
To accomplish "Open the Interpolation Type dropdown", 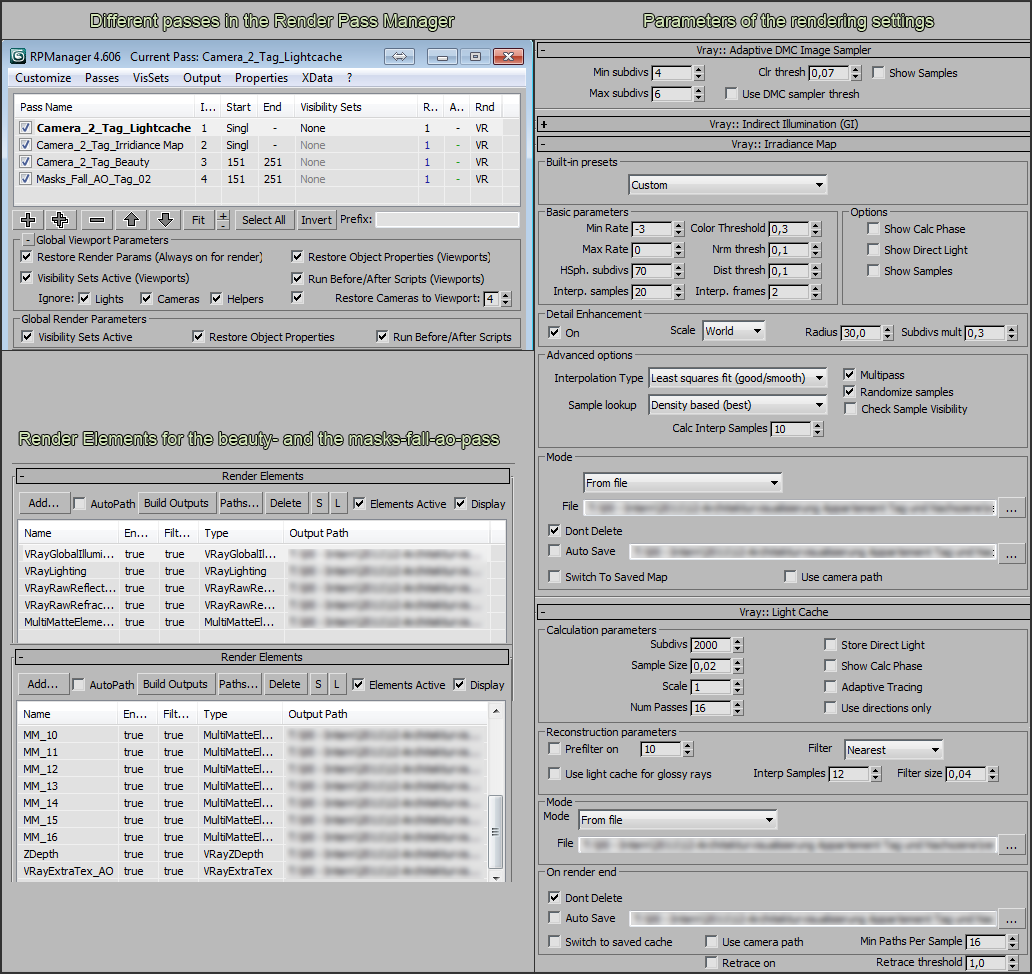I will pos(738,378).
